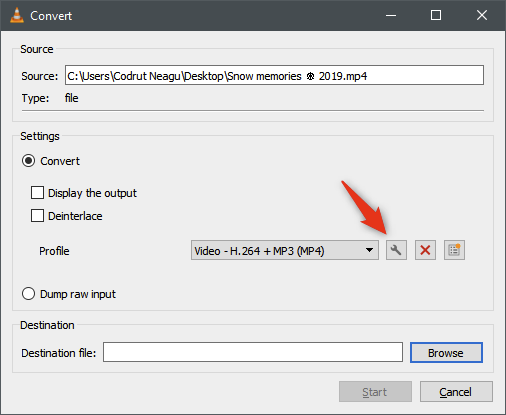The width and height of the screenshot is (506, 415).
Task: Open the Profile dropdown arrow
Action: click(x=369, y=250)
